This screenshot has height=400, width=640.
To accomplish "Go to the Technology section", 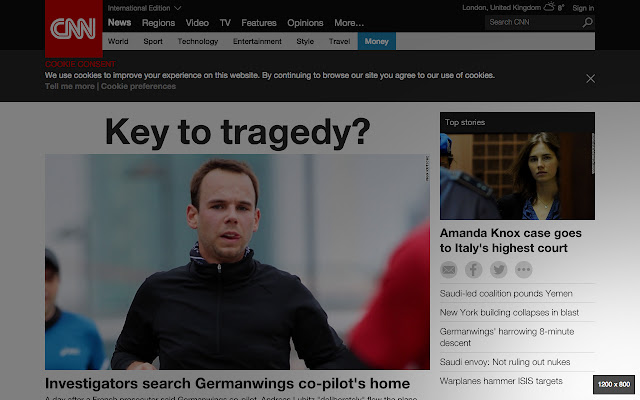I will click(x=198, y=41).
